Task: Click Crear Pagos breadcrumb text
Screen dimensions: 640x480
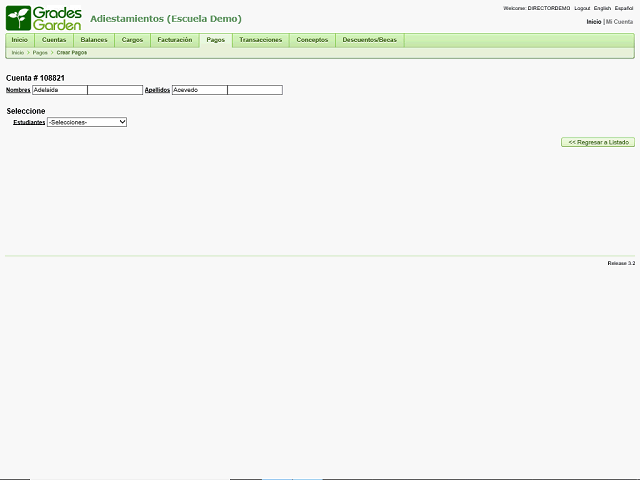Action: point(72,53)
